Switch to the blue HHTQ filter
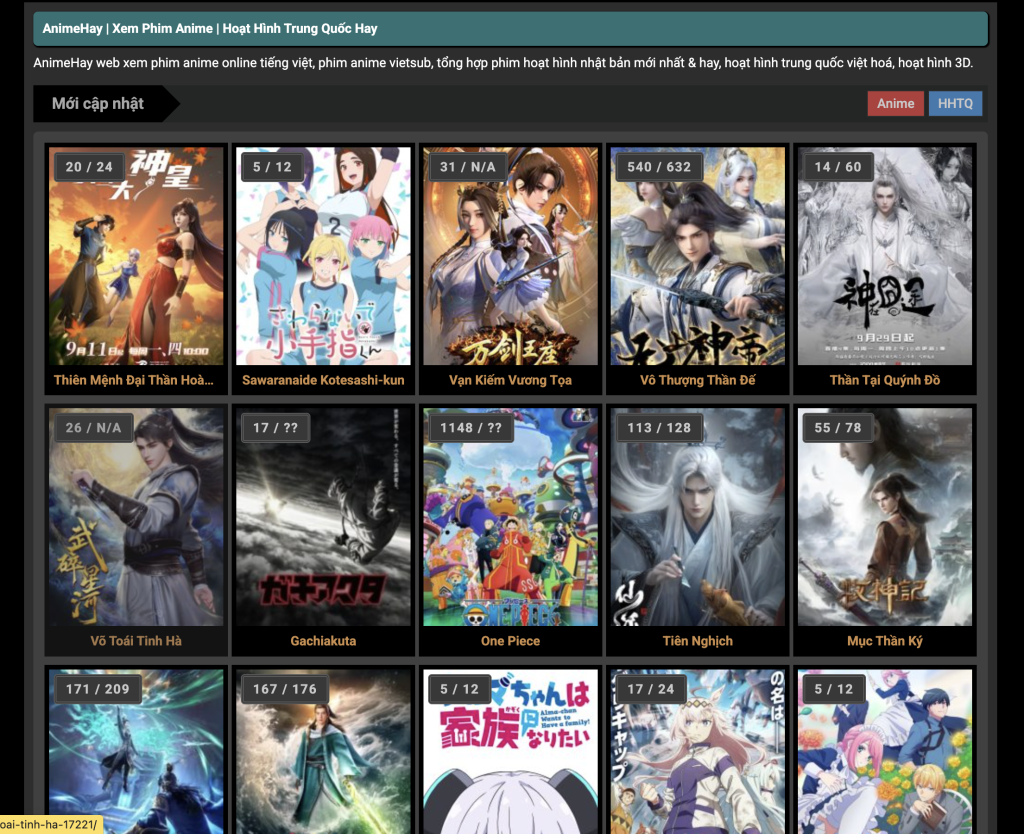 click(x=955, y=104)
